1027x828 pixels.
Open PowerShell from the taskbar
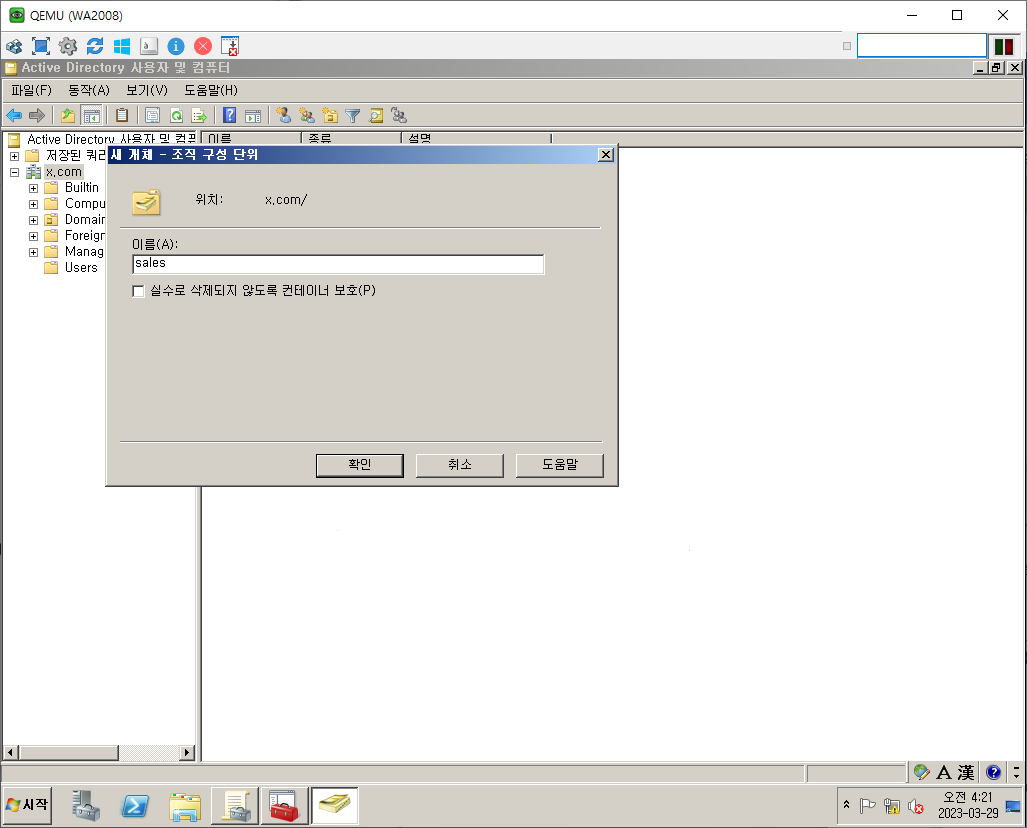tap(135, 806)
